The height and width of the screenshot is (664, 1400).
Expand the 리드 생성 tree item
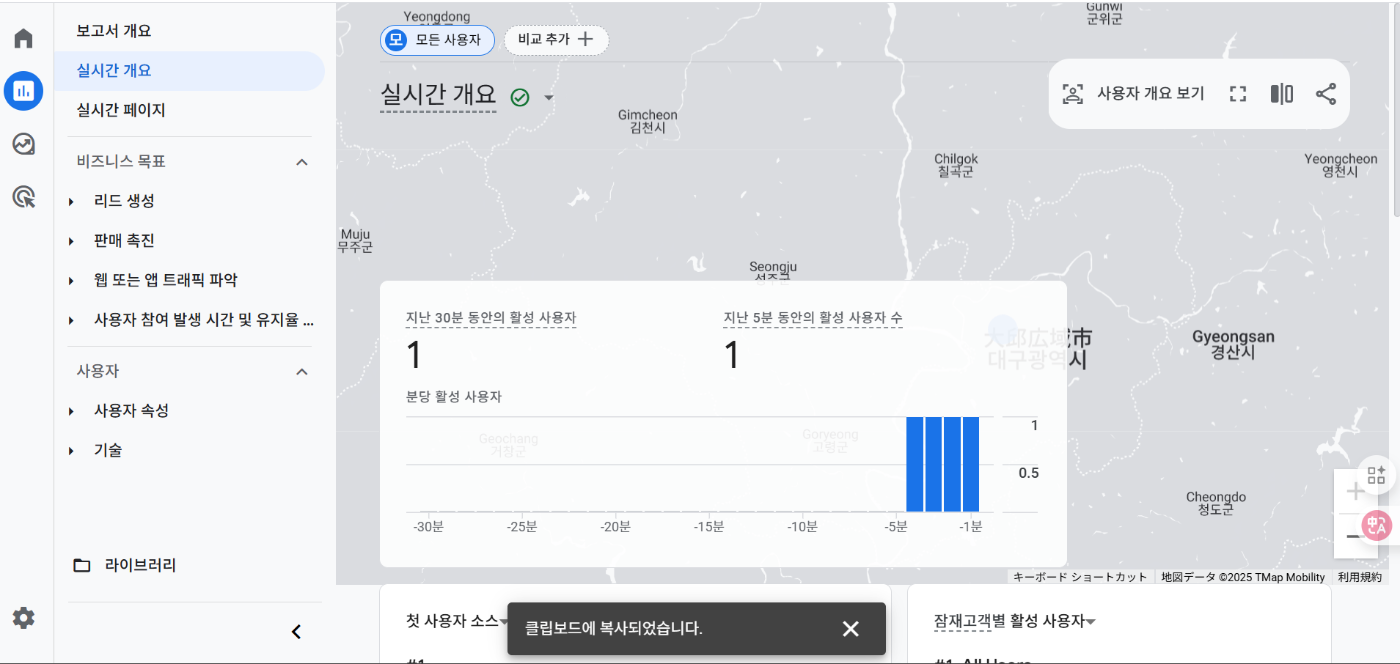[x=72, y=202]
